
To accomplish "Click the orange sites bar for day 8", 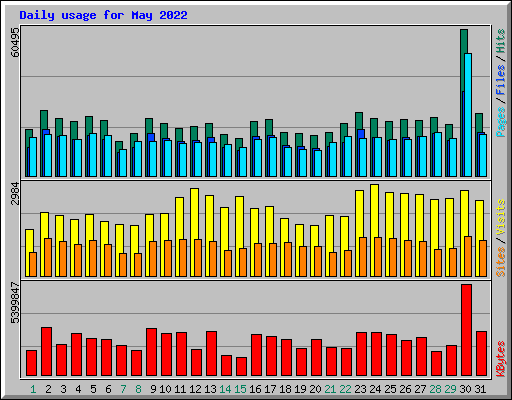I will (x=138, y=265).
